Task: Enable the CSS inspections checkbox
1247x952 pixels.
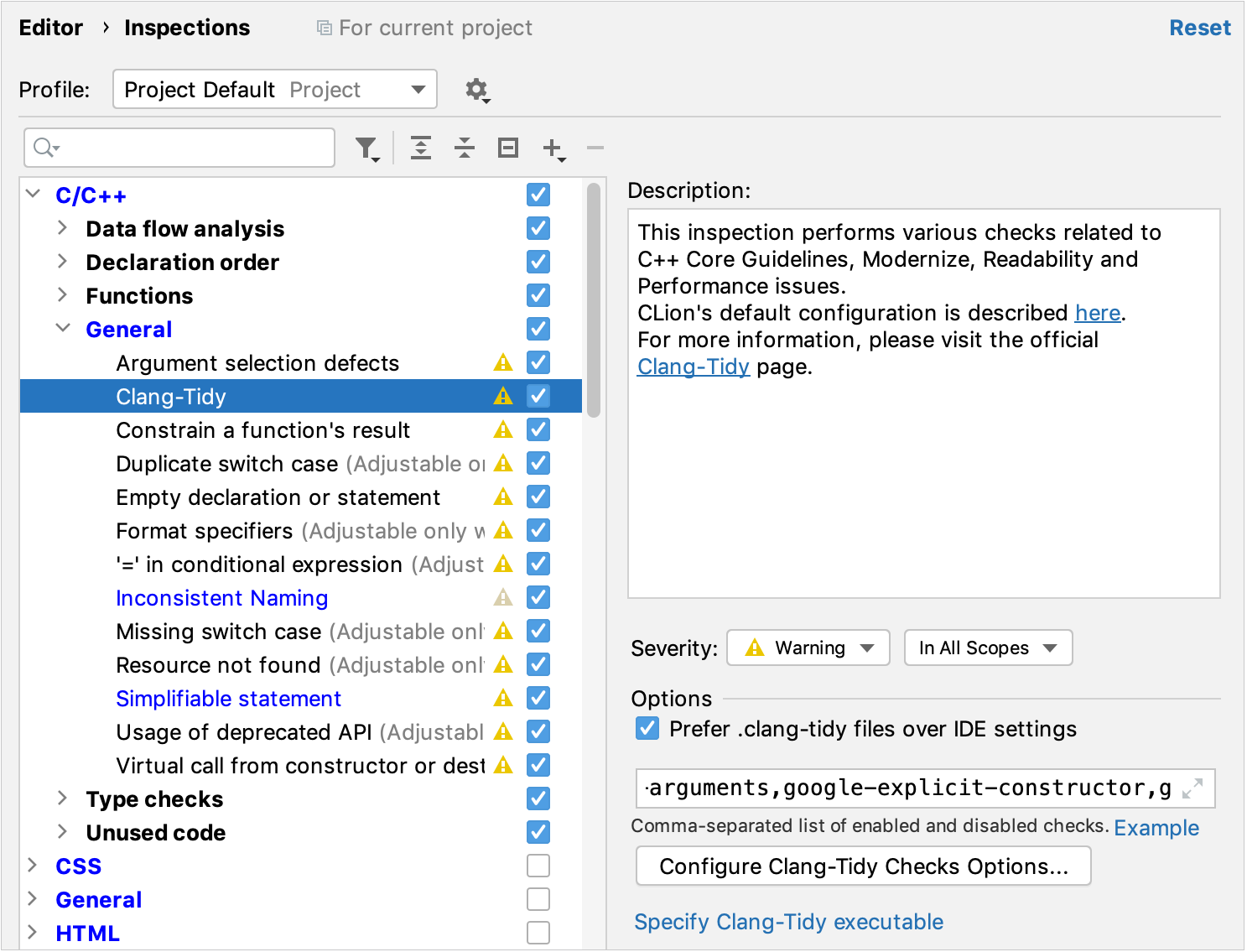Action: tap(538, 865)
